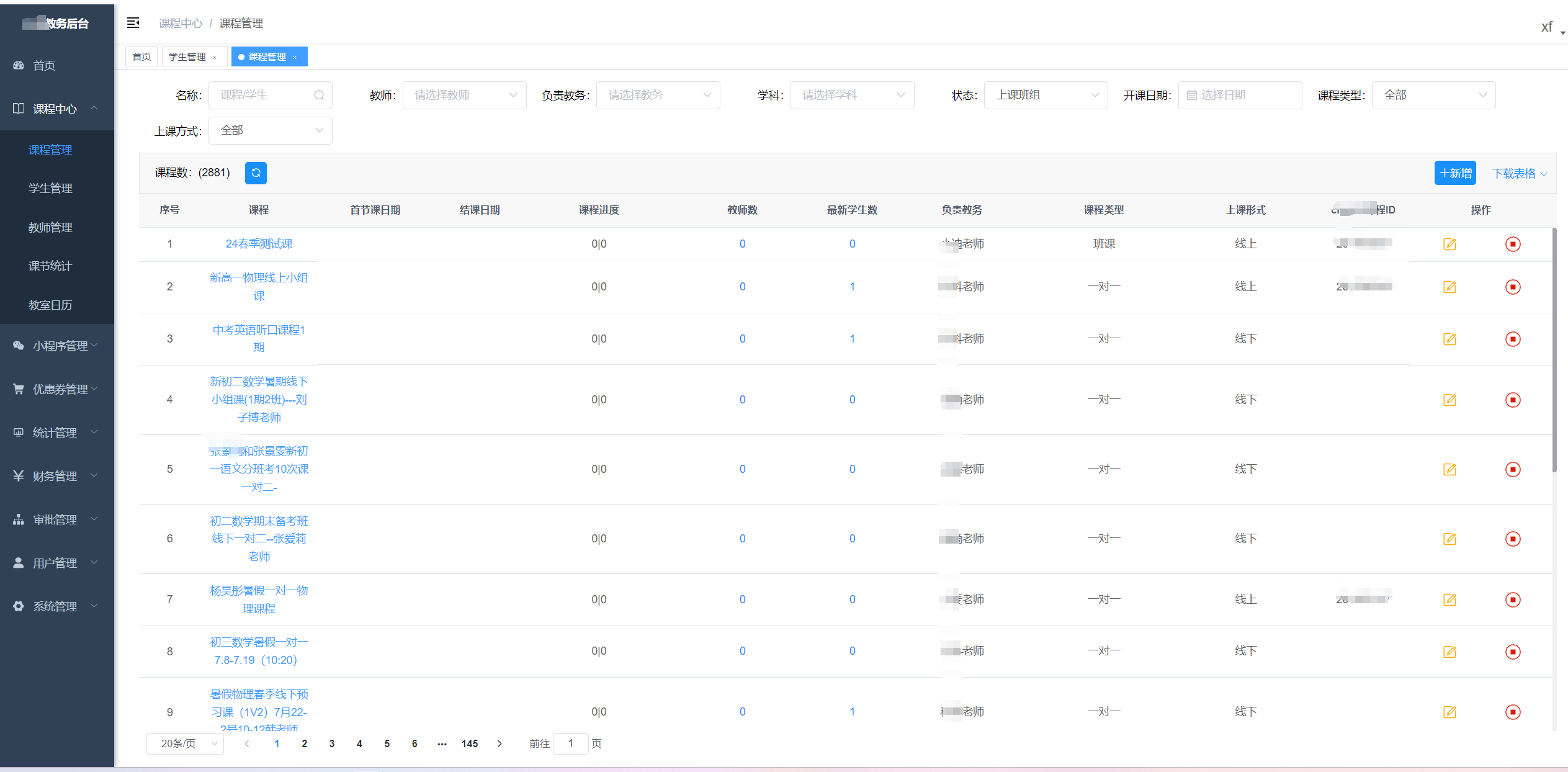Click the search icon in 名称 field
This screenshot has width=1568, height=772.
click(319, 95)
